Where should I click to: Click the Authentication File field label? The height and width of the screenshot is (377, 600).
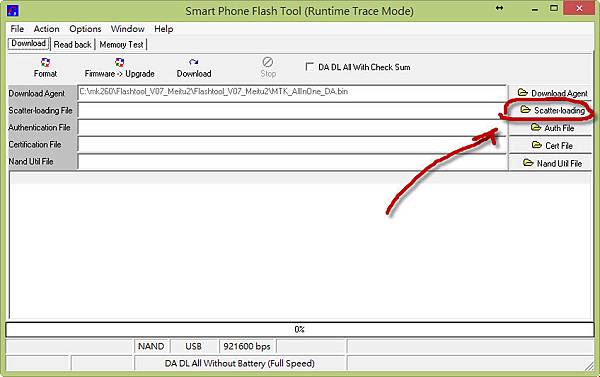coord(39,127)
